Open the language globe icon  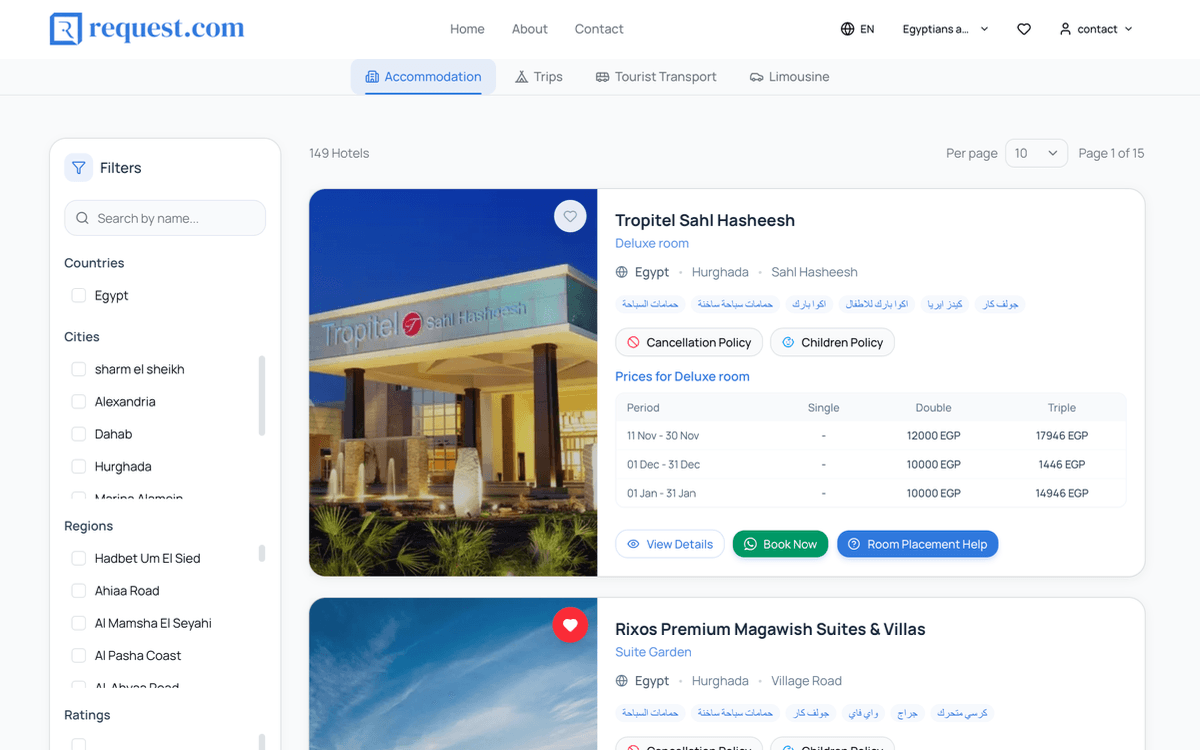pyautogui.click(x=847, y=29)
